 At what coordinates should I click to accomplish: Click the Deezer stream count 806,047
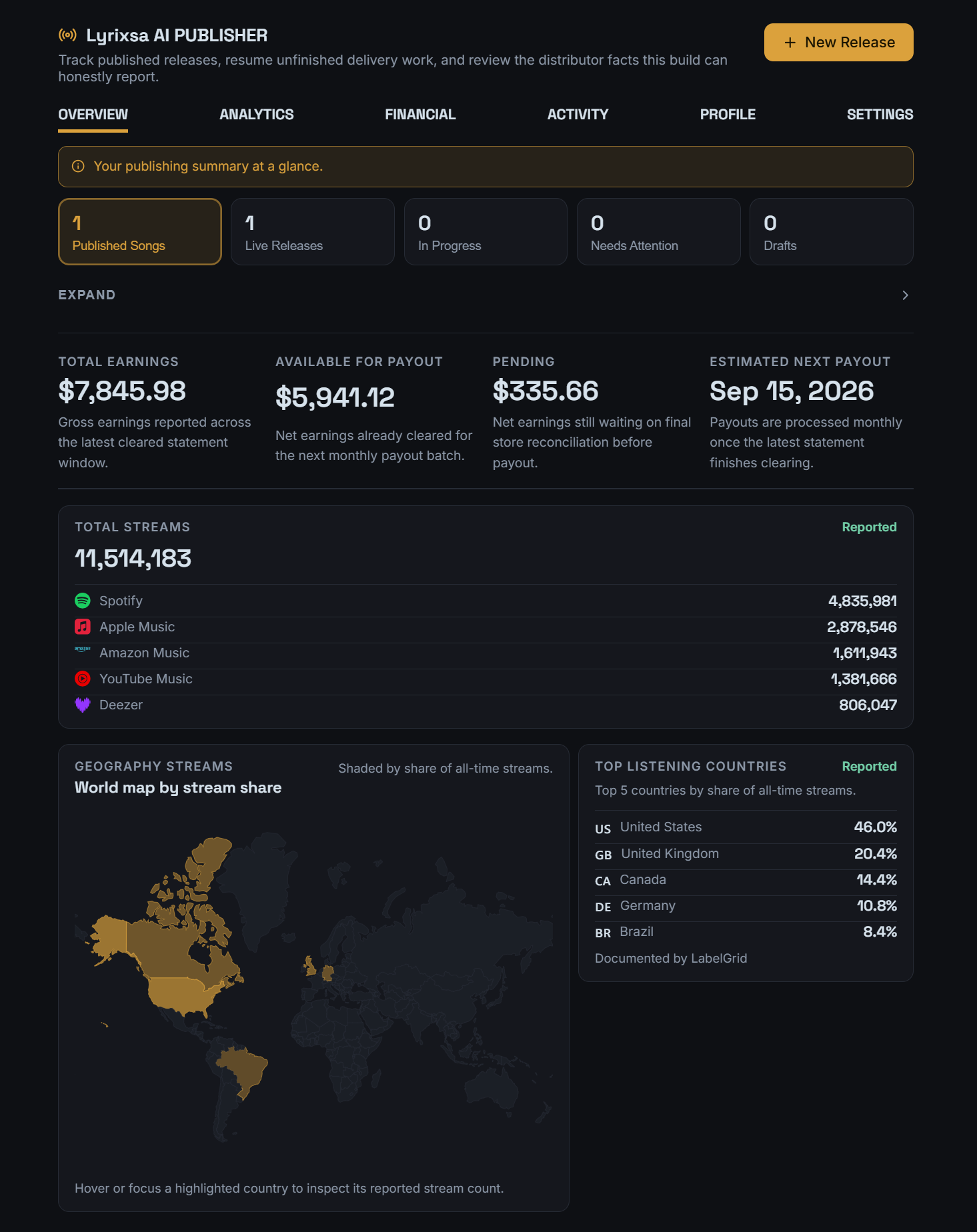point(868,705)
